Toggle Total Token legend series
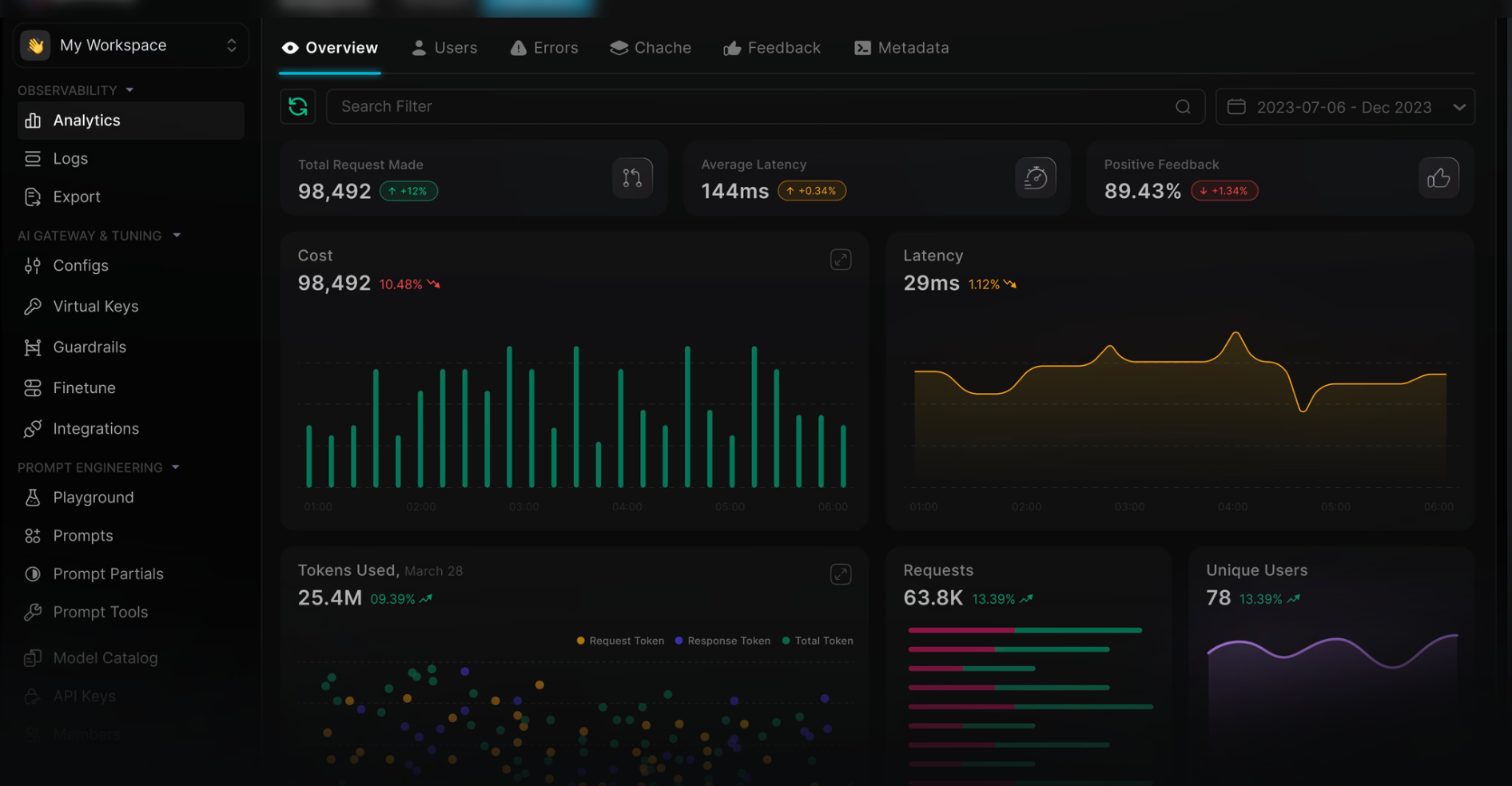Viewport: 1512px width, 786px height. (818, 641)
